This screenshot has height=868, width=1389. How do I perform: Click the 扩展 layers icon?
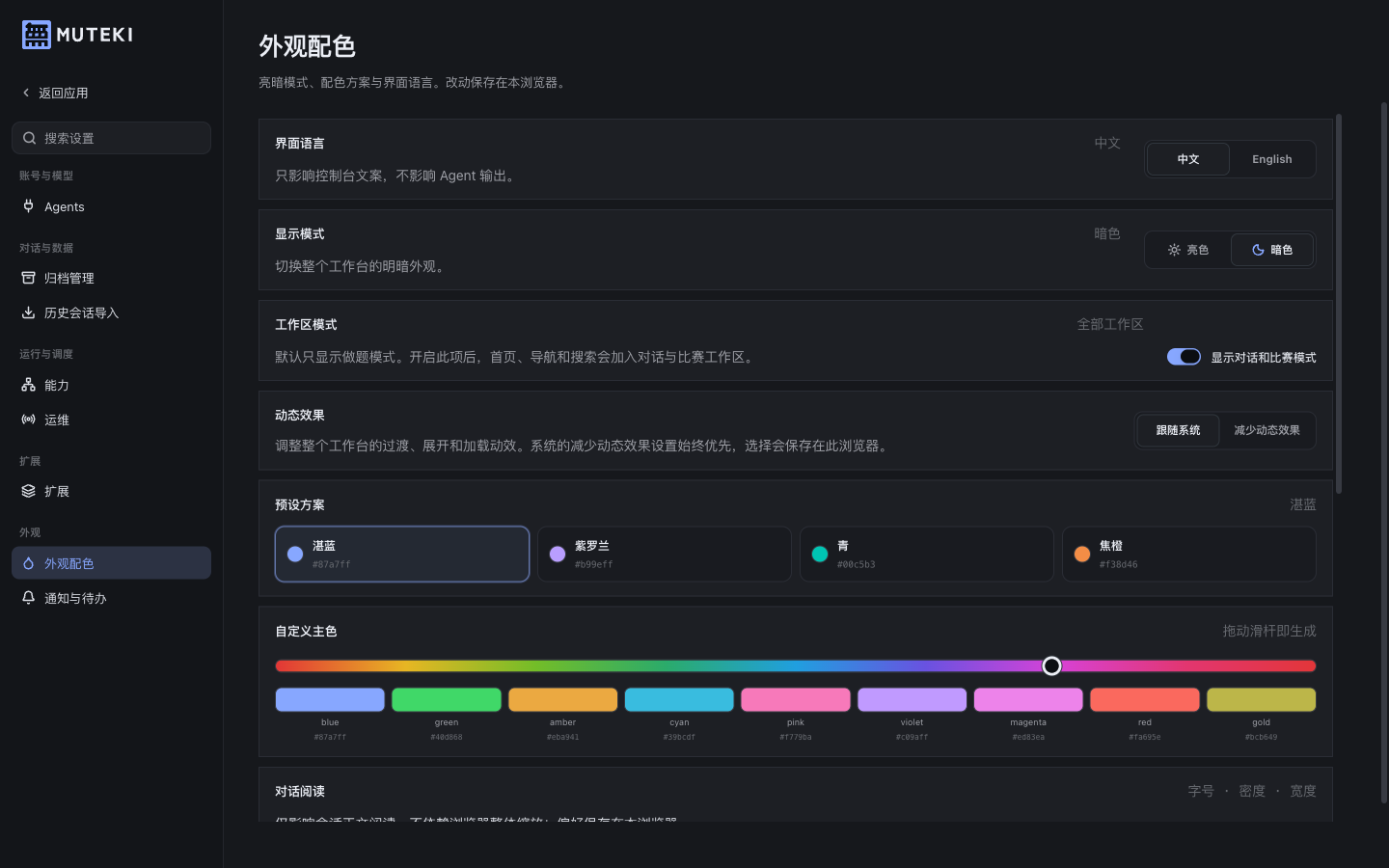29,491
